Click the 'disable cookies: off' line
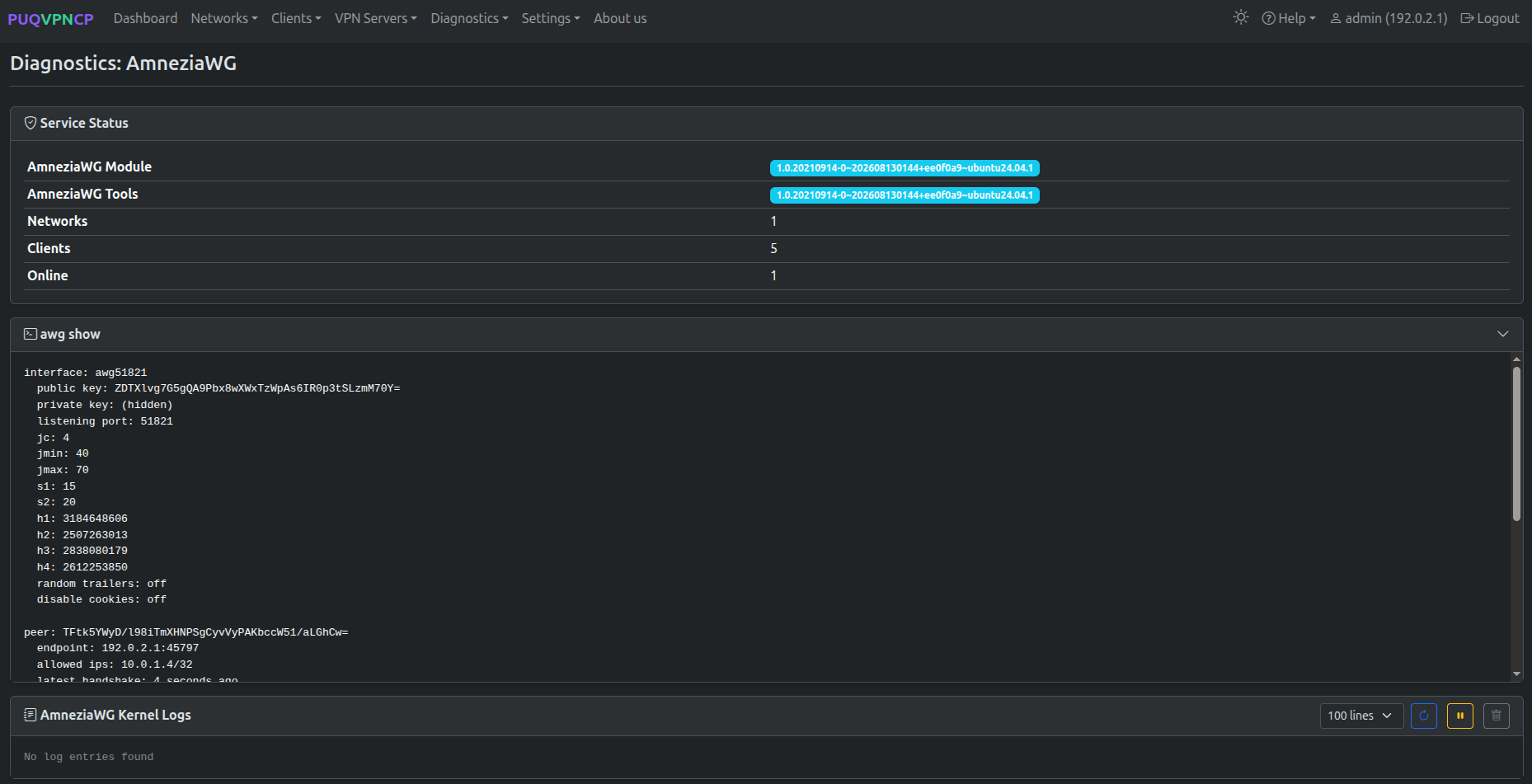 click(101, 599)
